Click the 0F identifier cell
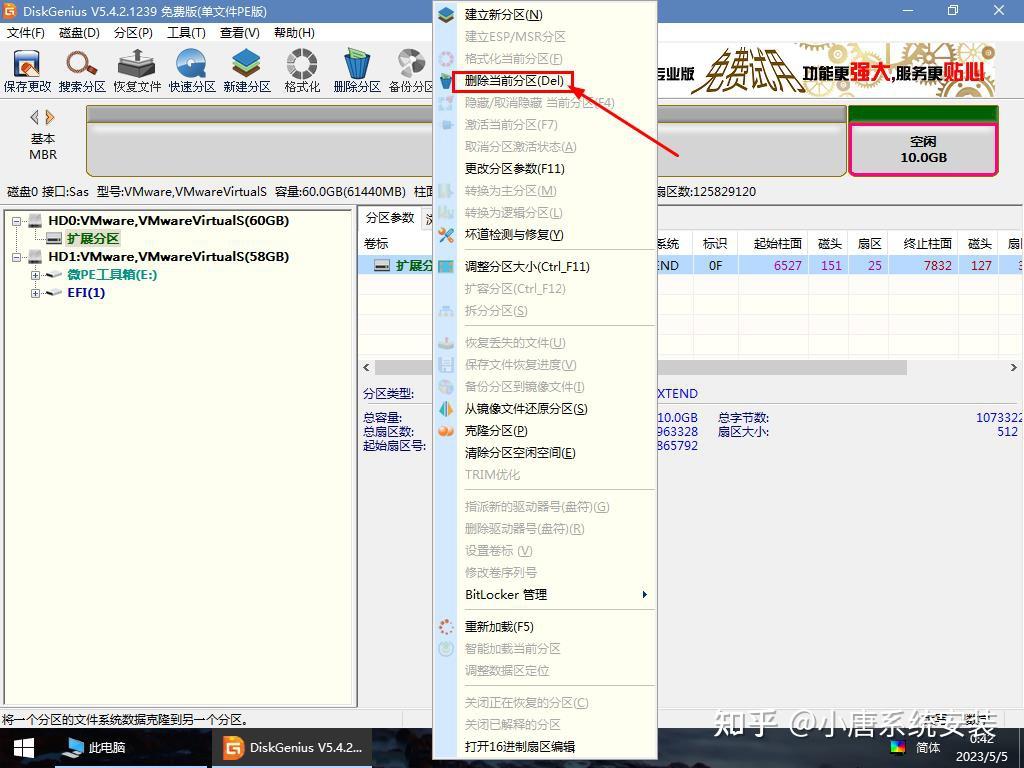1024x768 pixels. pos(715,265)
